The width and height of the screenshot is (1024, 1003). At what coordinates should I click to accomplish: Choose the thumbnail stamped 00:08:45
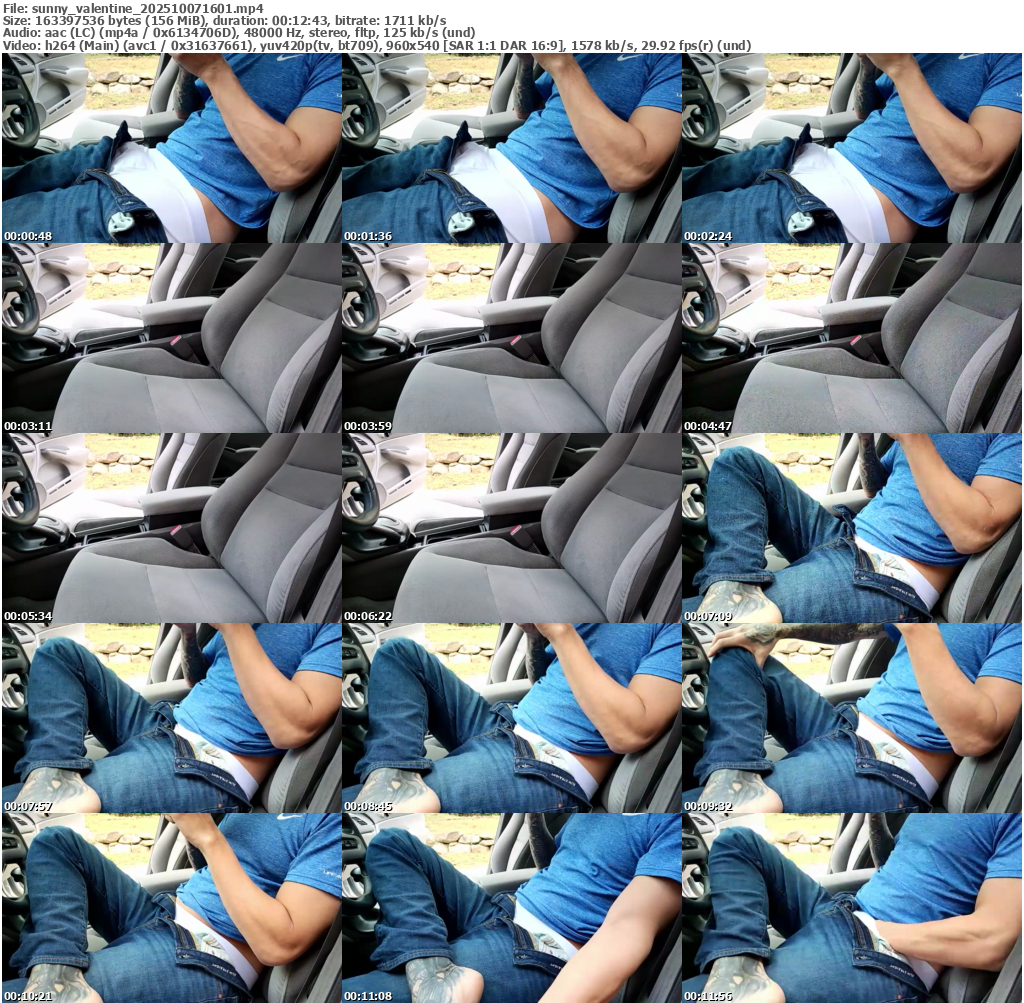point(511,718)
